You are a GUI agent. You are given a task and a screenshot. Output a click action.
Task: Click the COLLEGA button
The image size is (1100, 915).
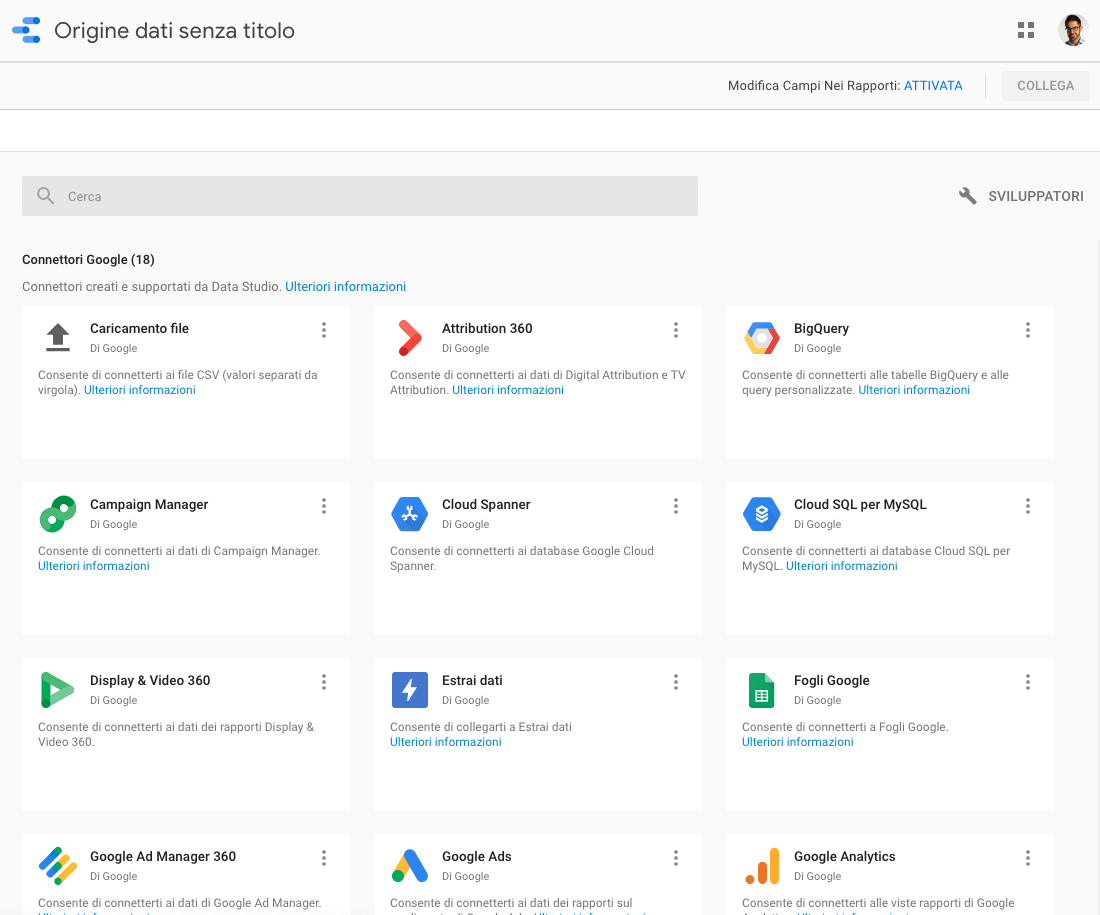(1045, 86)
